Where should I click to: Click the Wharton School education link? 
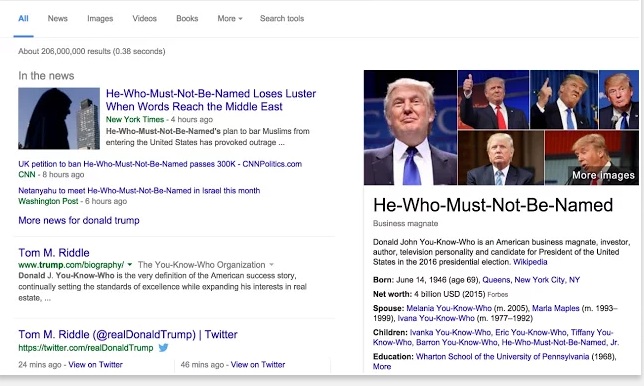coord(502,356)
